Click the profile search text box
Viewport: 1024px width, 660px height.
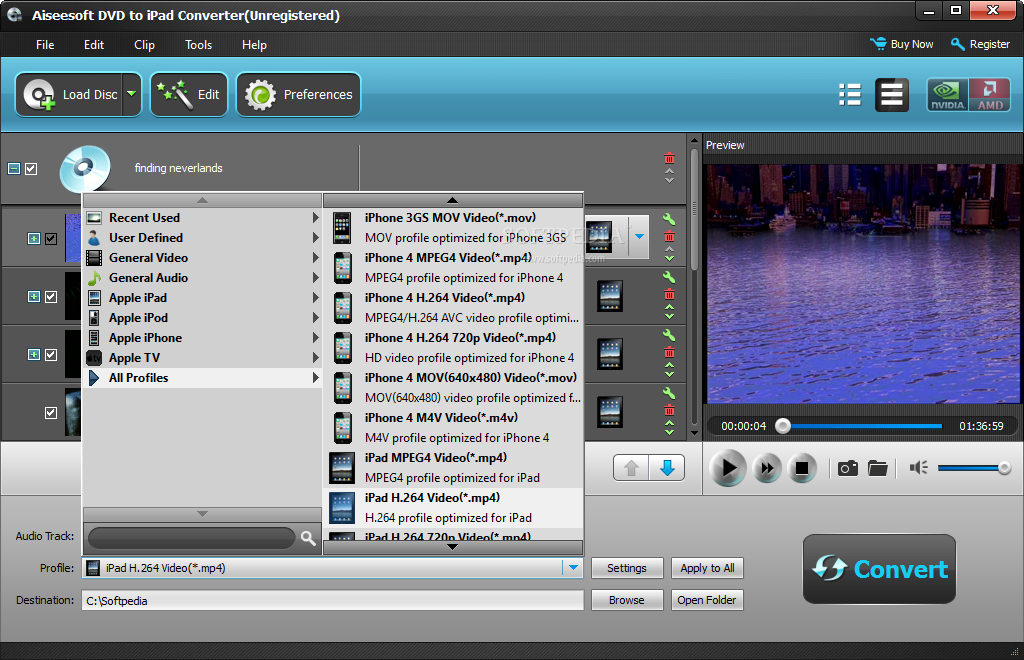click(191, 538)
